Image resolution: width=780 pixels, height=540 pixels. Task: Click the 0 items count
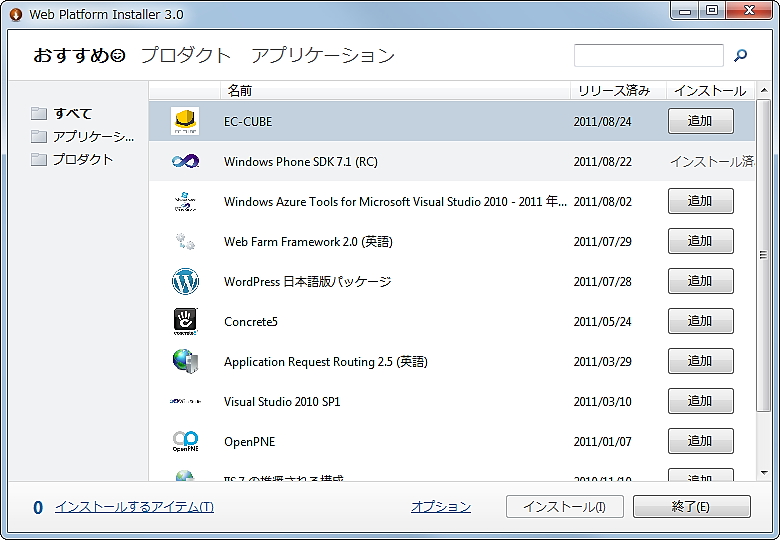pos(38,508)
